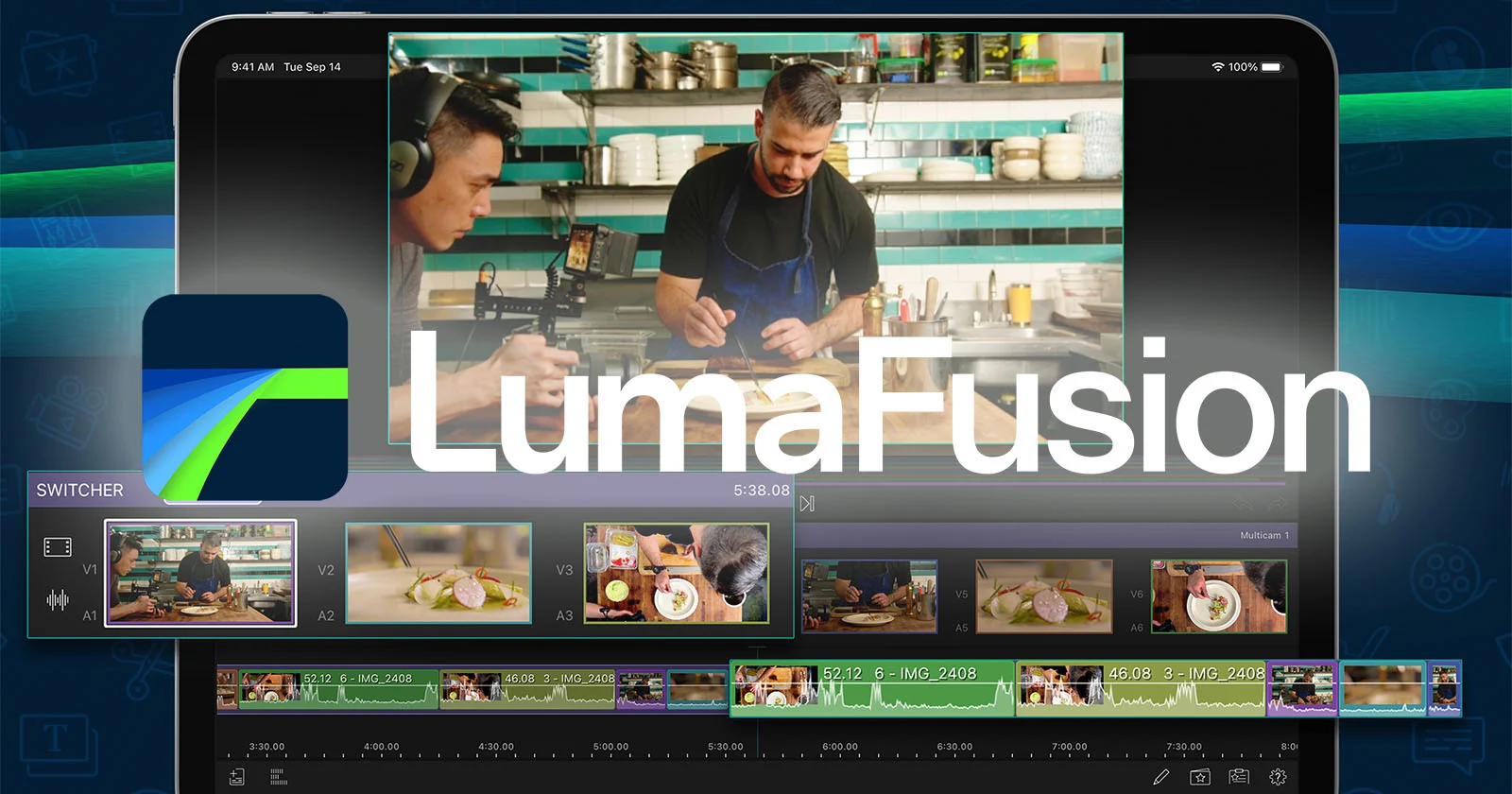Click the 6:00.00 ruler mark
Image resolution: width=1512 pixels, height=794 pixels.
click(x=840, y=747)
